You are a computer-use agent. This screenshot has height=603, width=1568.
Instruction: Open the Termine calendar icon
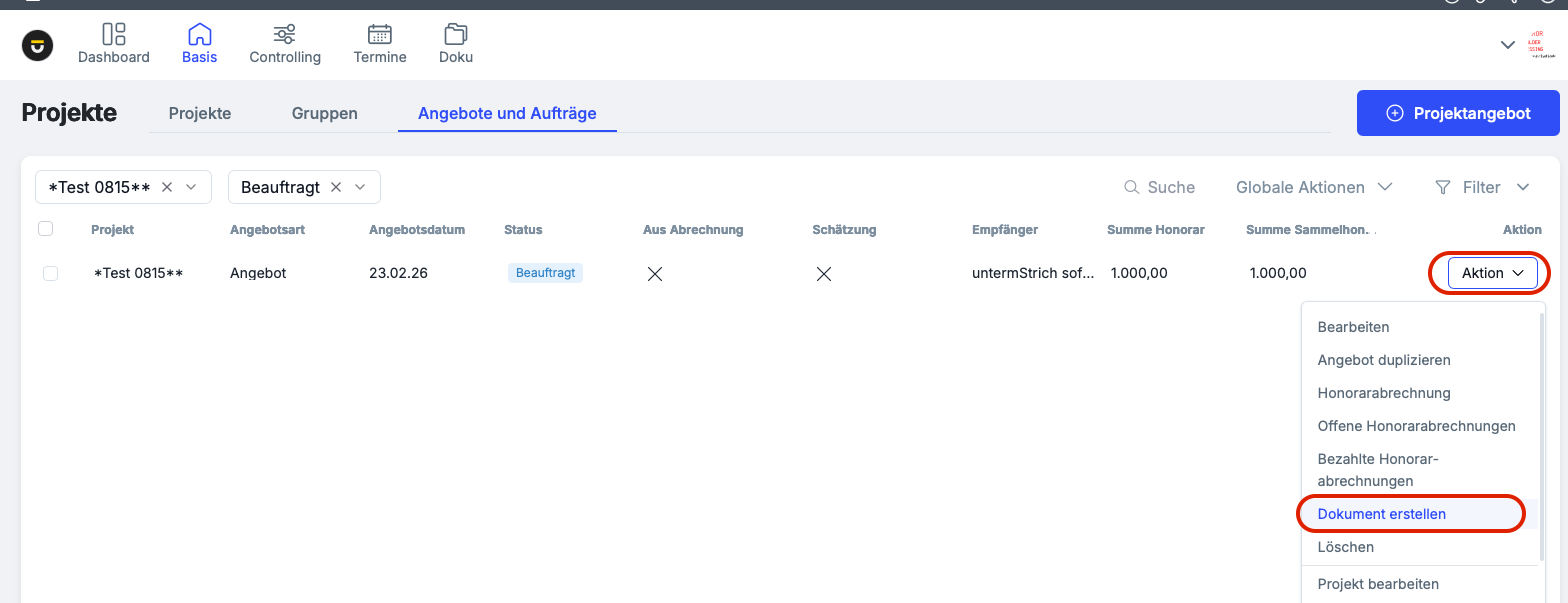(x=380, y=35)
